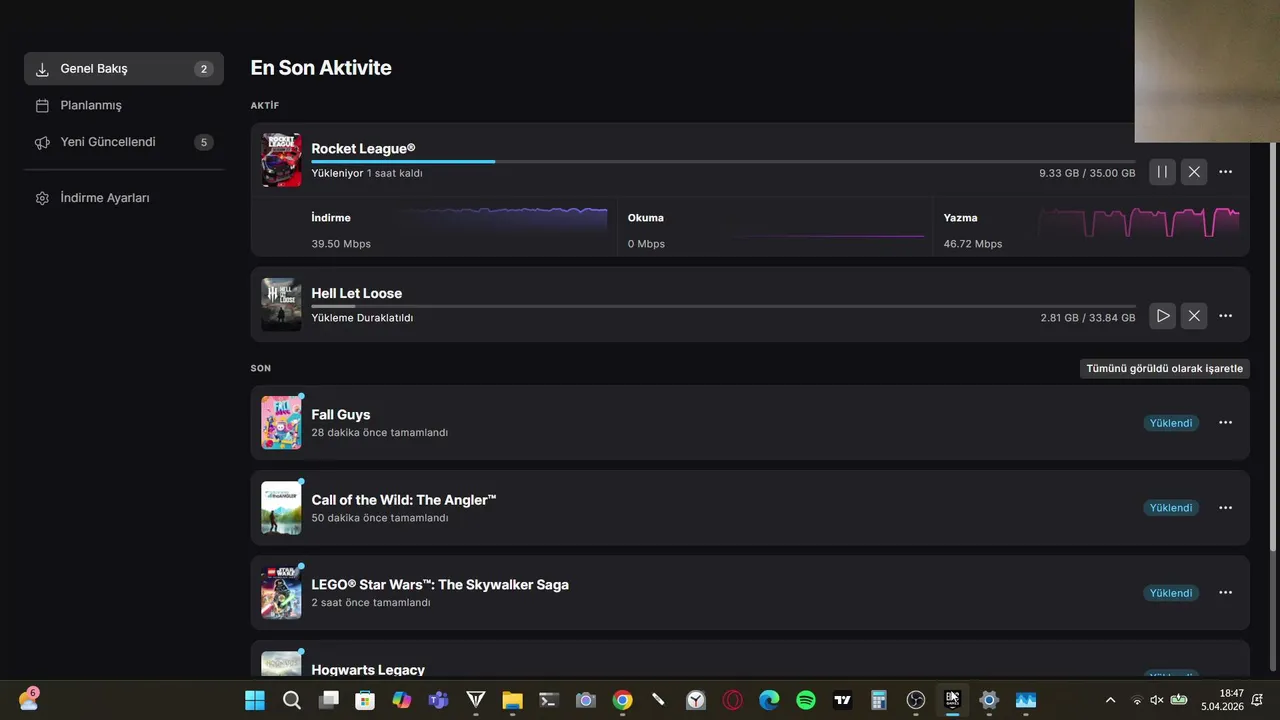
Task: Open the Fall Guys more options menu
Action: pyautogui.click(x=1225, y=423)
